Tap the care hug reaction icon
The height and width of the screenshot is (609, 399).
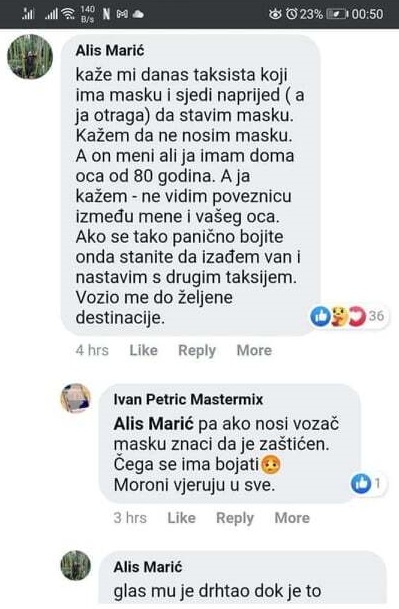click(339, 316)
